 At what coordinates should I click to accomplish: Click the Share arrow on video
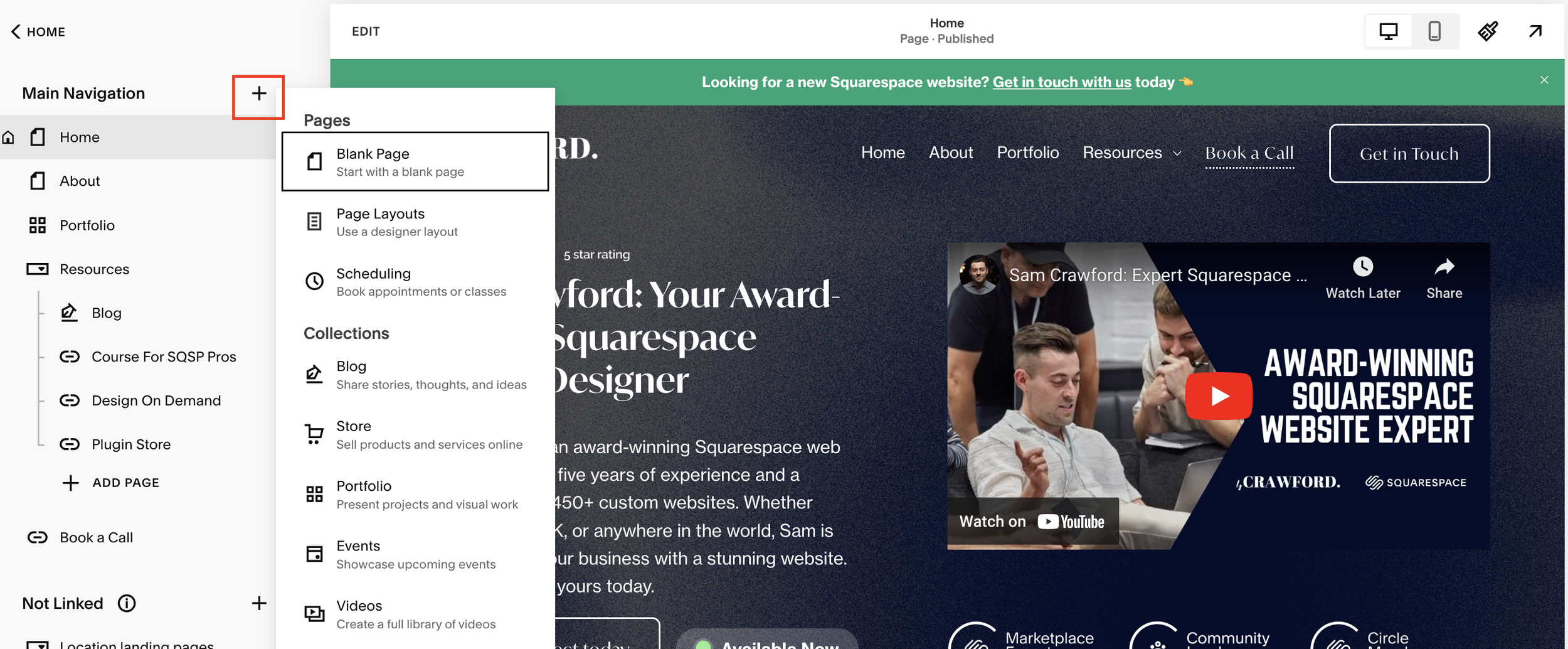1444,267
